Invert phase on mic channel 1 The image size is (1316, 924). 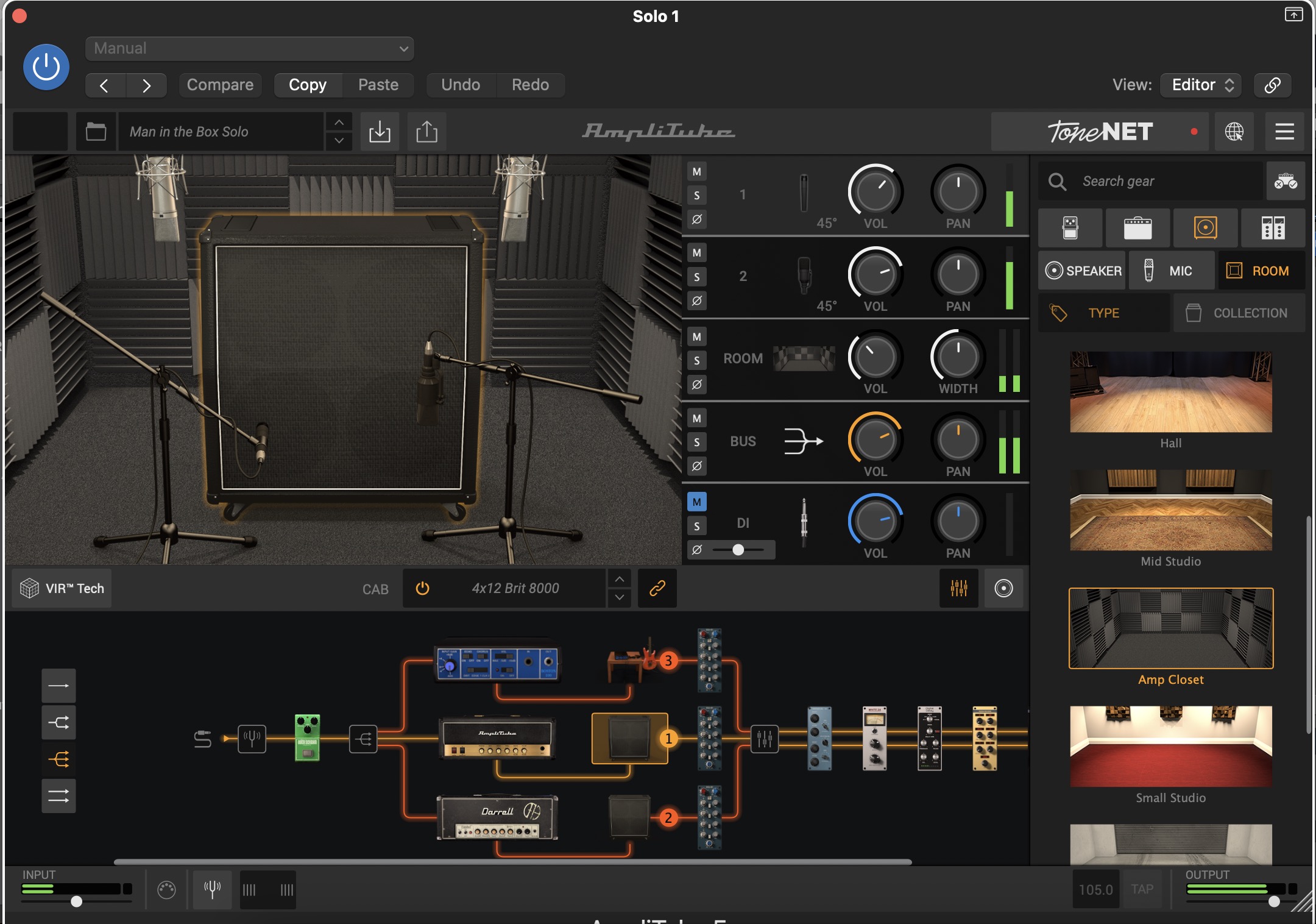point(697,219)
